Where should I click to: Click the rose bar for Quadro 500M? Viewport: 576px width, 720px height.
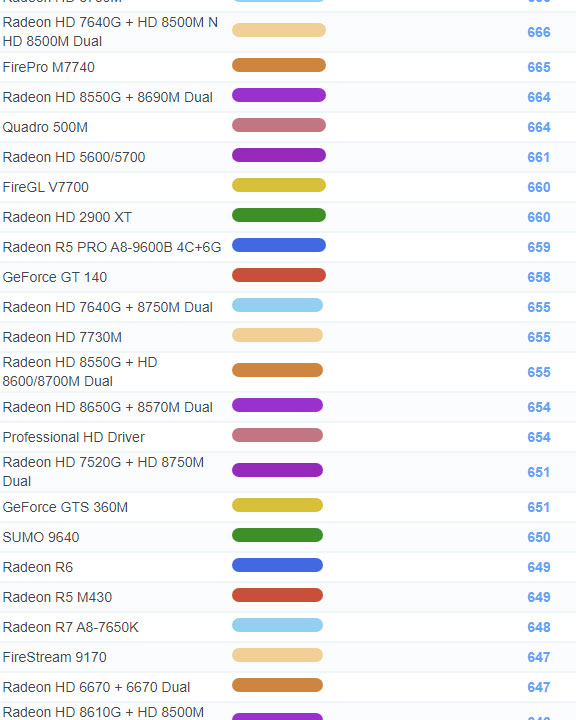pyautogui.click(x=279, y=125)
